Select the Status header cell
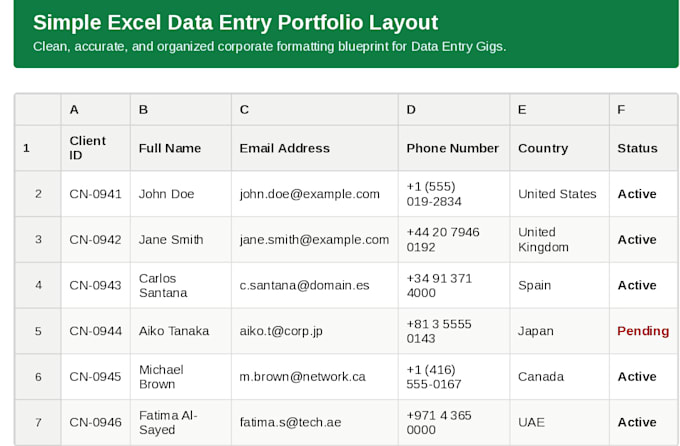The width and height of the screenshot is (680, 446). [644, 148]
